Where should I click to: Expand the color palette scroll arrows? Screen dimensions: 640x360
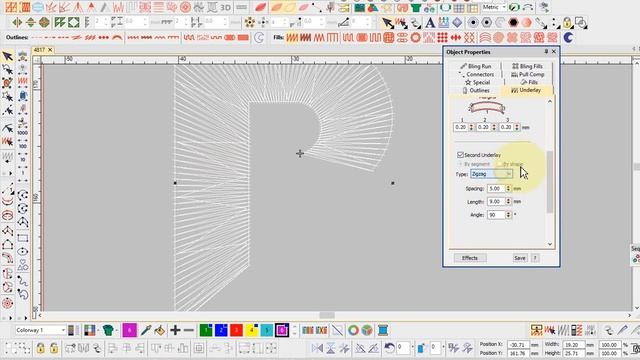pyautogui.click(x=295, y=330)
